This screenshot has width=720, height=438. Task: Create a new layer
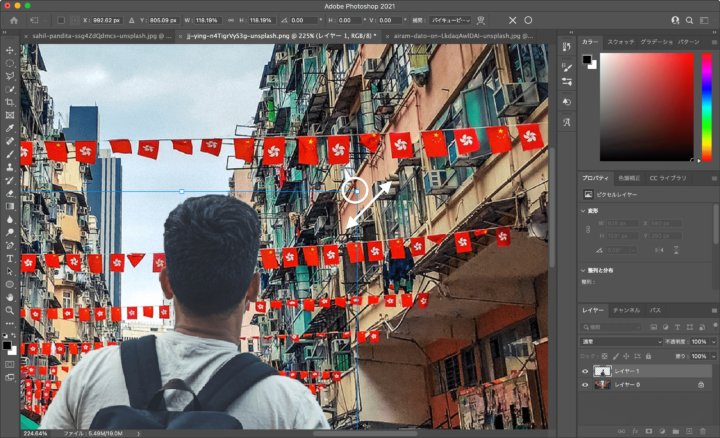coord(689,431)
